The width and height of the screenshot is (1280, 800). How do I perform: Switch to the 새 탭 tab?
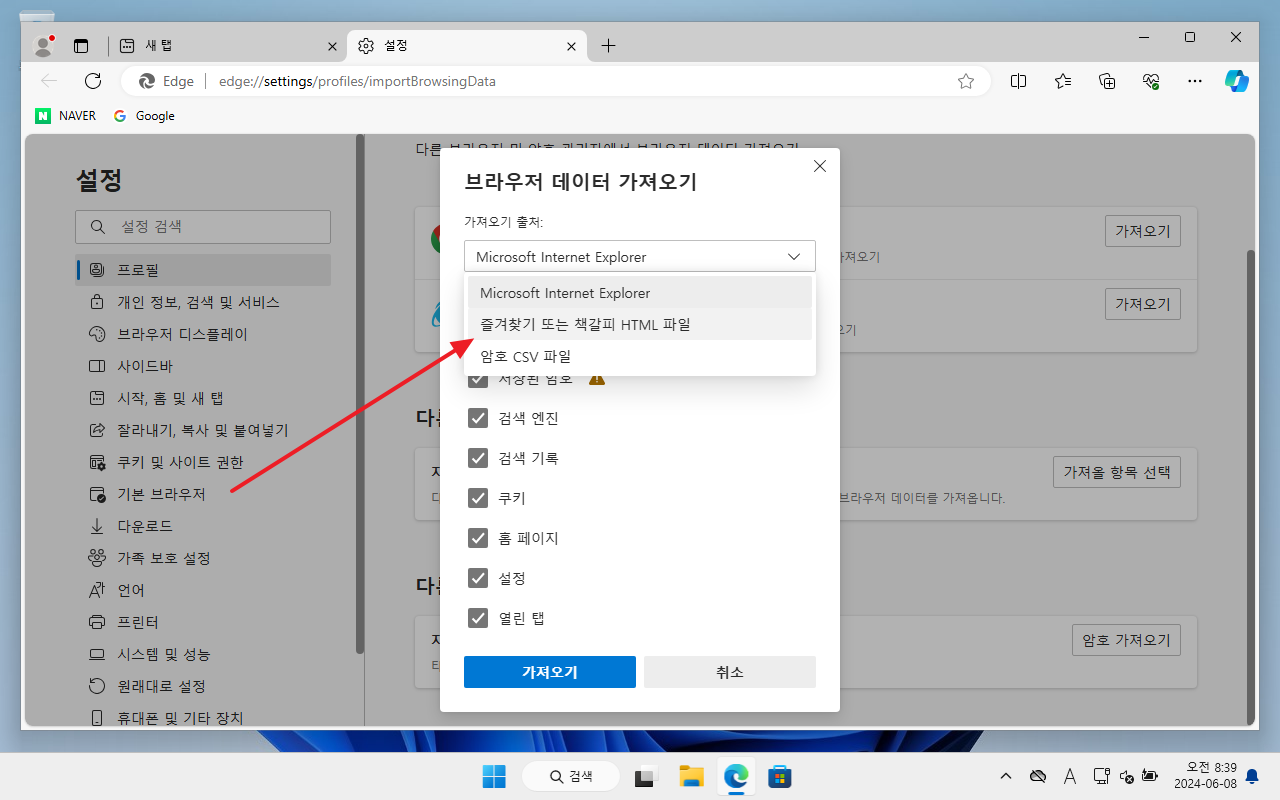pyautogui.click(x=227, y=46)
